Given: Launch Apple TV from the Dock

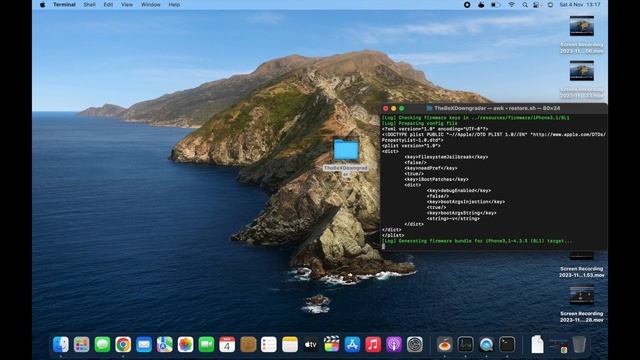Looking at the screenshot, I should click(311, 344).
